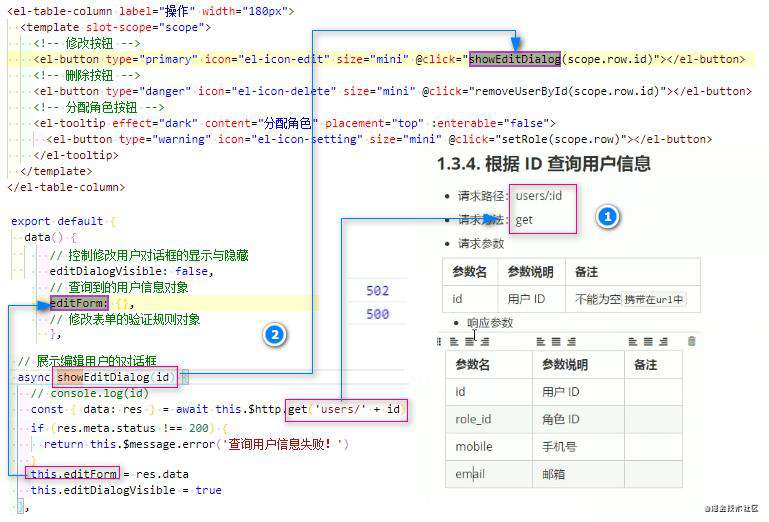The image size is (769, 522).
Task: Click the "请求参数" bullet label
Action: [481, 243]
